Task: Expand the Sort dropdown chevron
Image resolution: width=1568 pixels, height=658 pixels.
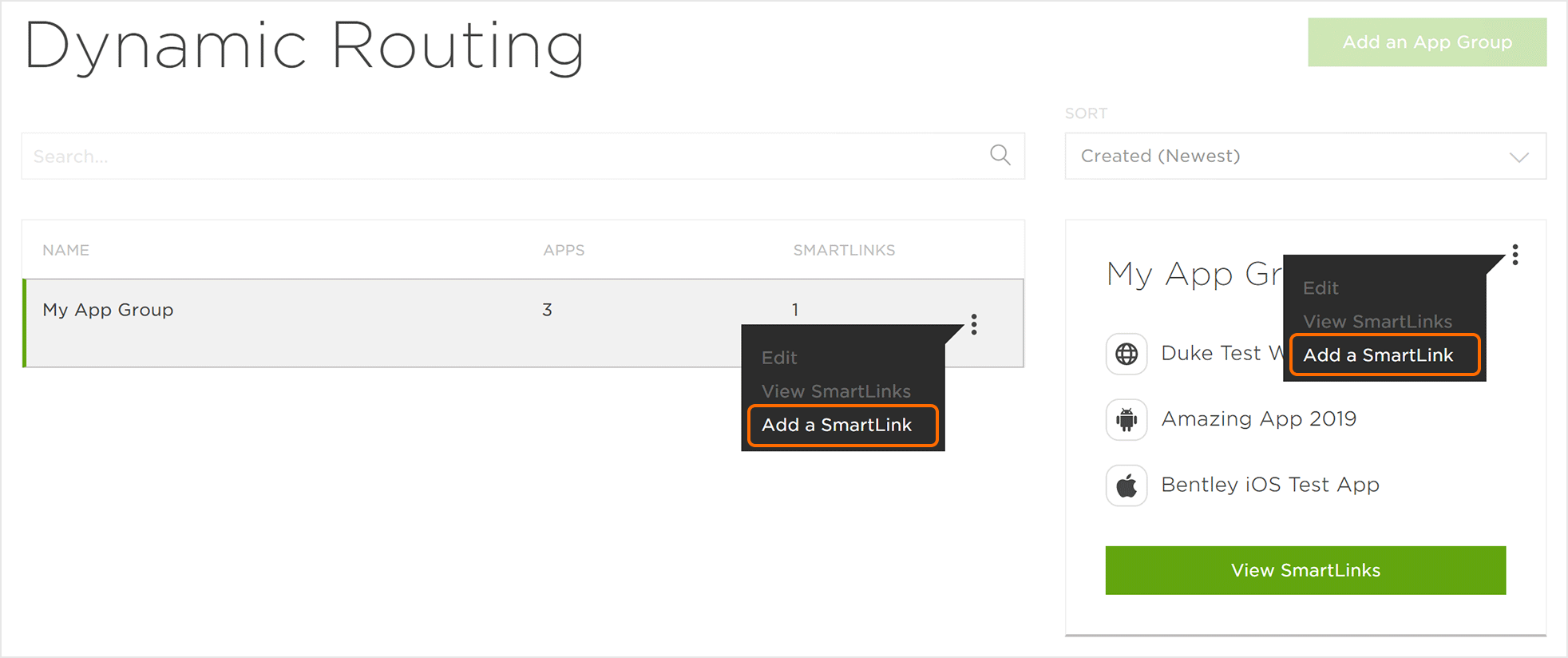Action: [1519, 157]
